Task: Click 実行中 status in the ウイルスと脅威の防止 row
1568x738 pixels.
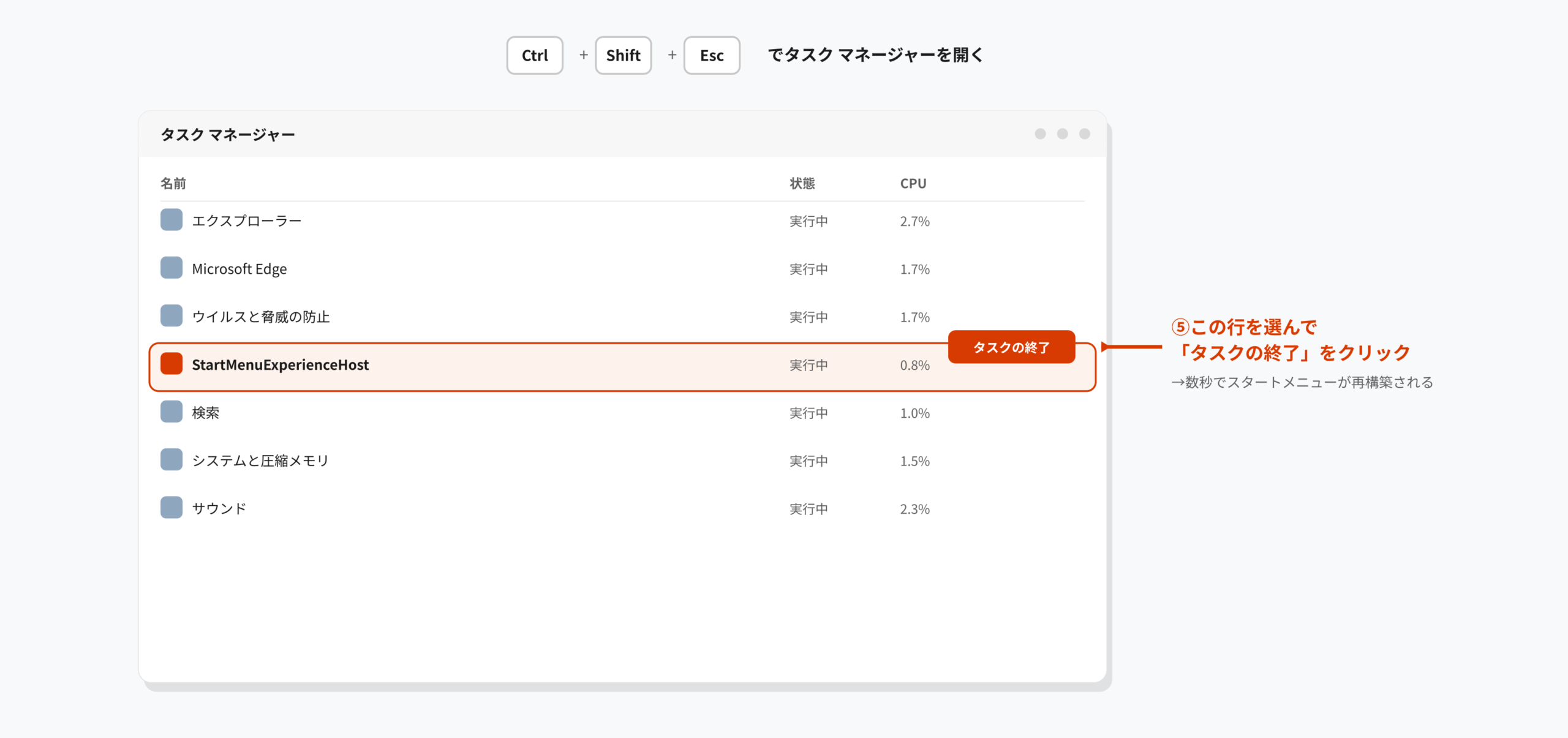Action: coord(809,317)
